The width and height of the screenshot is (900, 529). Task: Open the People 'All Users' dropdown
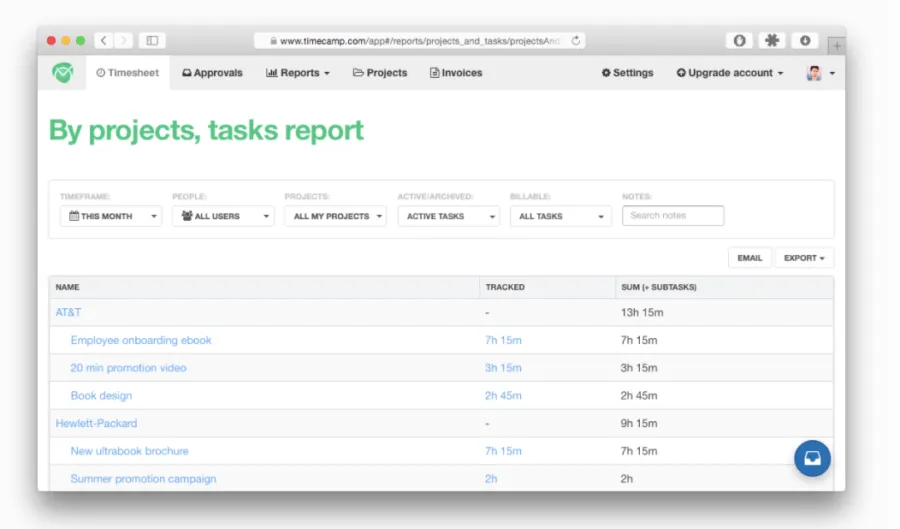coord(223,216)
